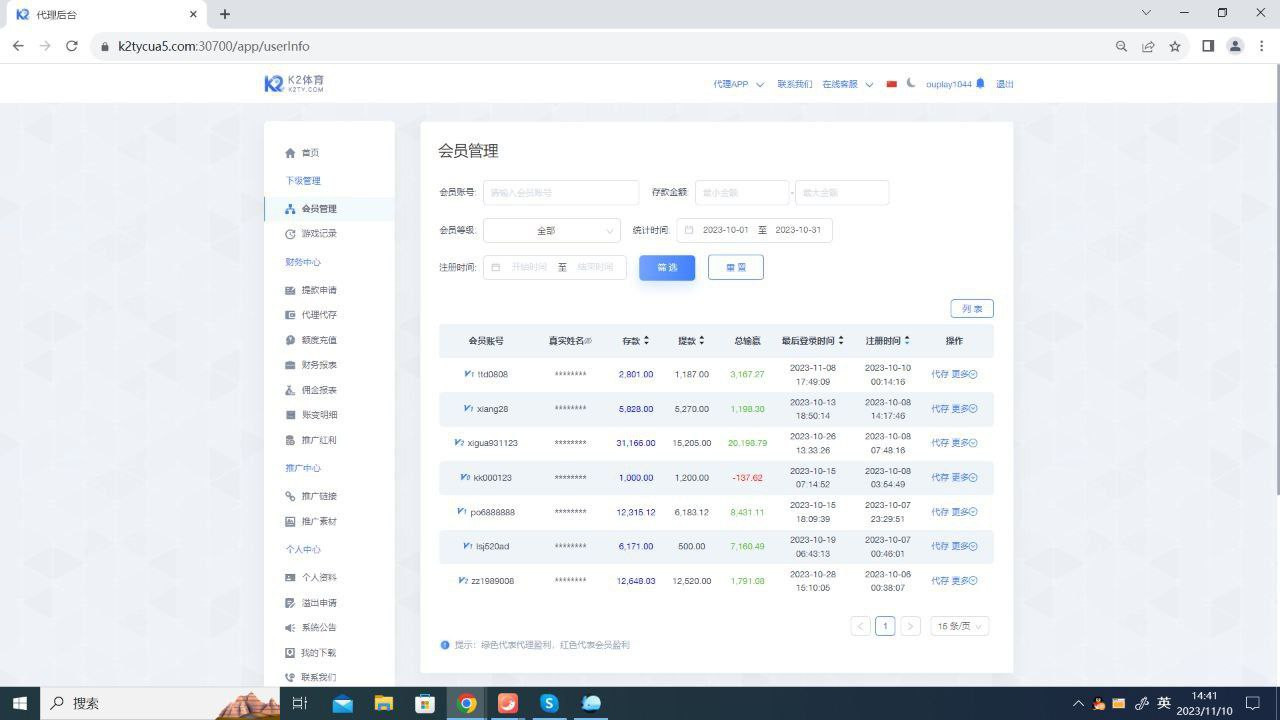The image size is (1280, 720).
Task: Click the 推广素材 image icon
Action: (290, 522)
